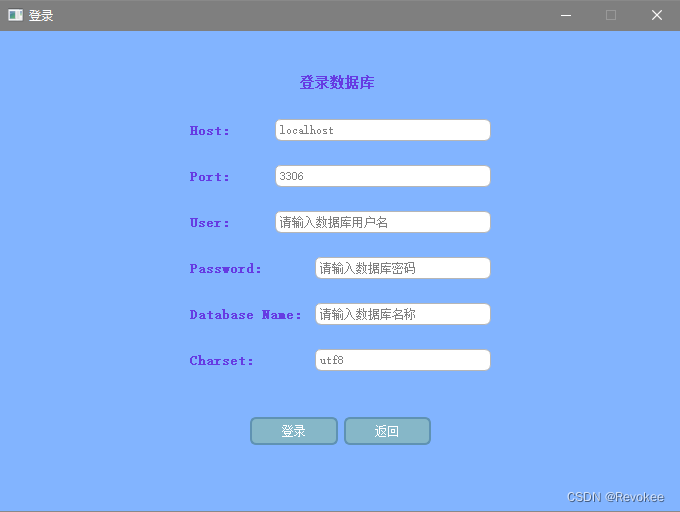Close the 登录 window

657,15
